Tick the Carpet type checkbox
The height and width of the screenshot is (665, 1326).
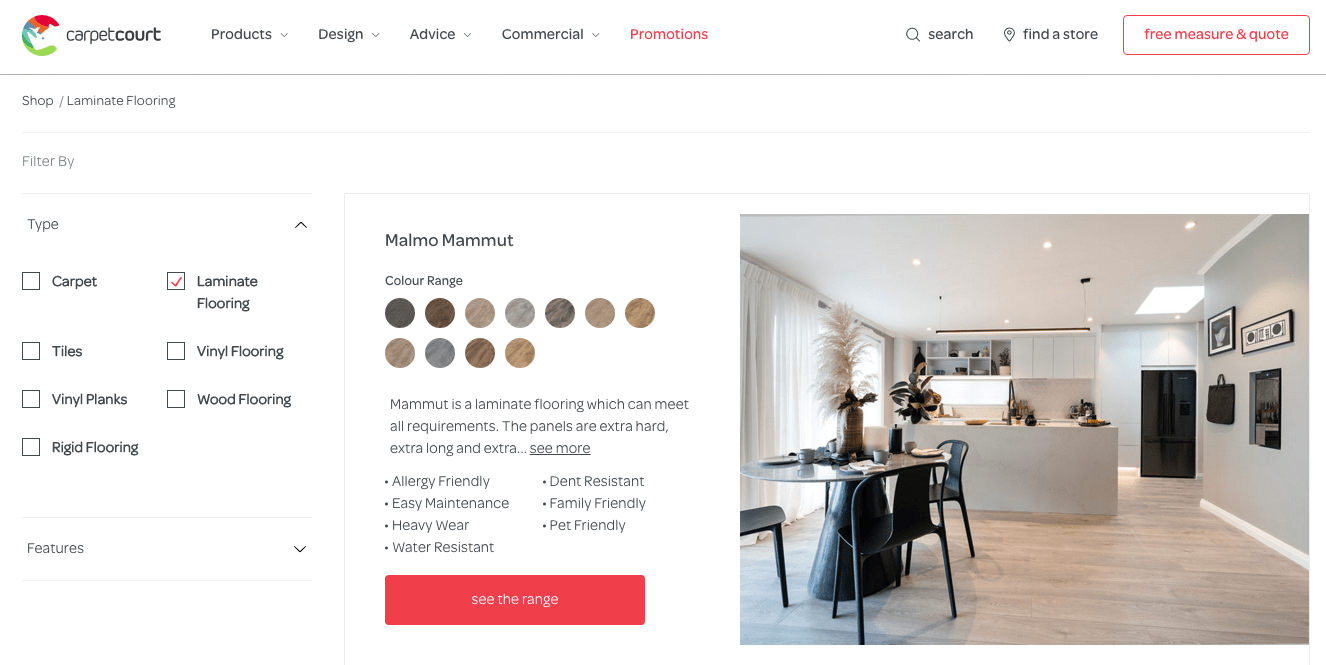tap(31, 281)
